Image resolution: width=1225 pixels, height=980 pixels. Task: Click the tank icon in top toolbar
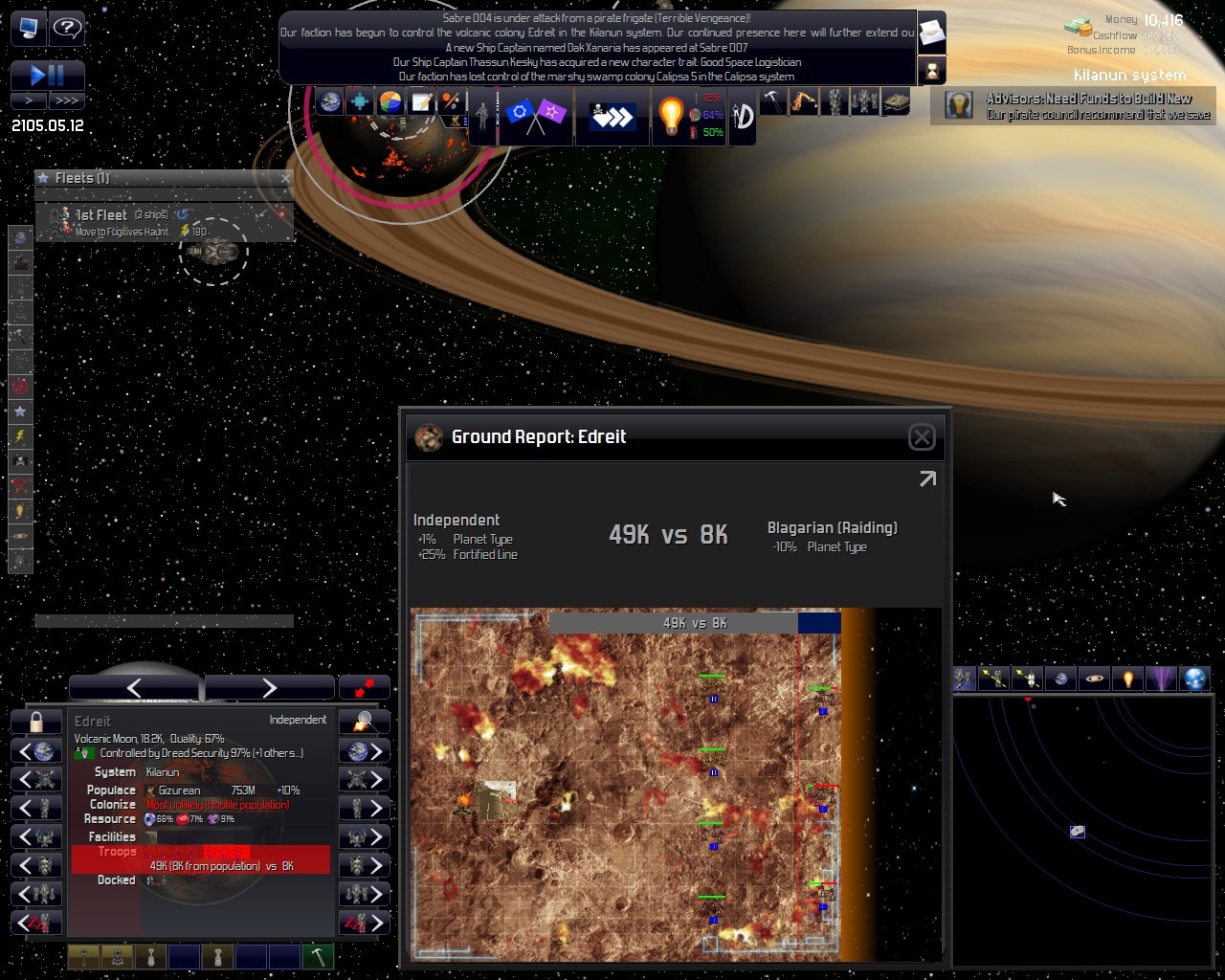(896, 102)
